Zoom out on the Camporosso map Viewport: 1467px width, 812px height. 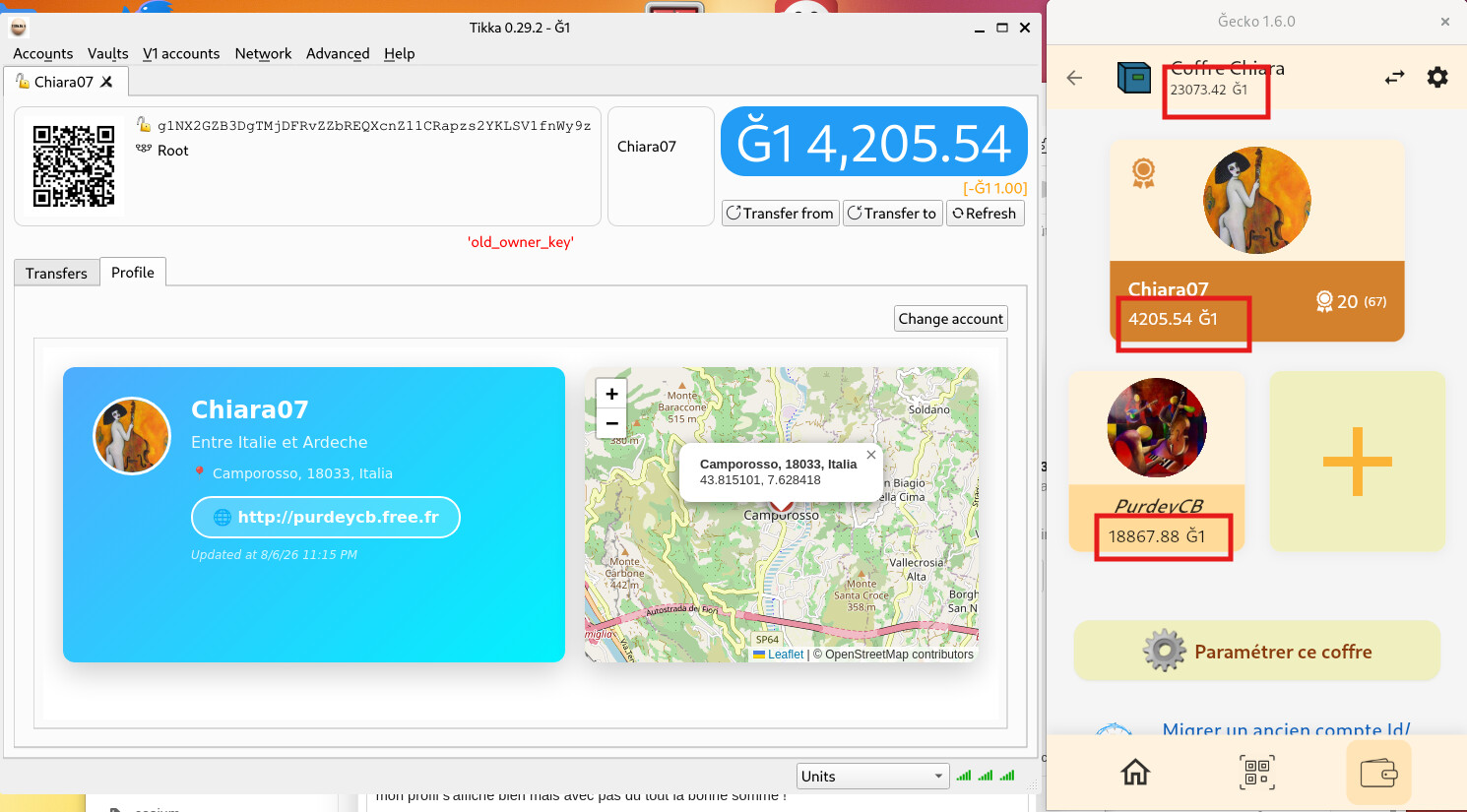coord(611,423)
